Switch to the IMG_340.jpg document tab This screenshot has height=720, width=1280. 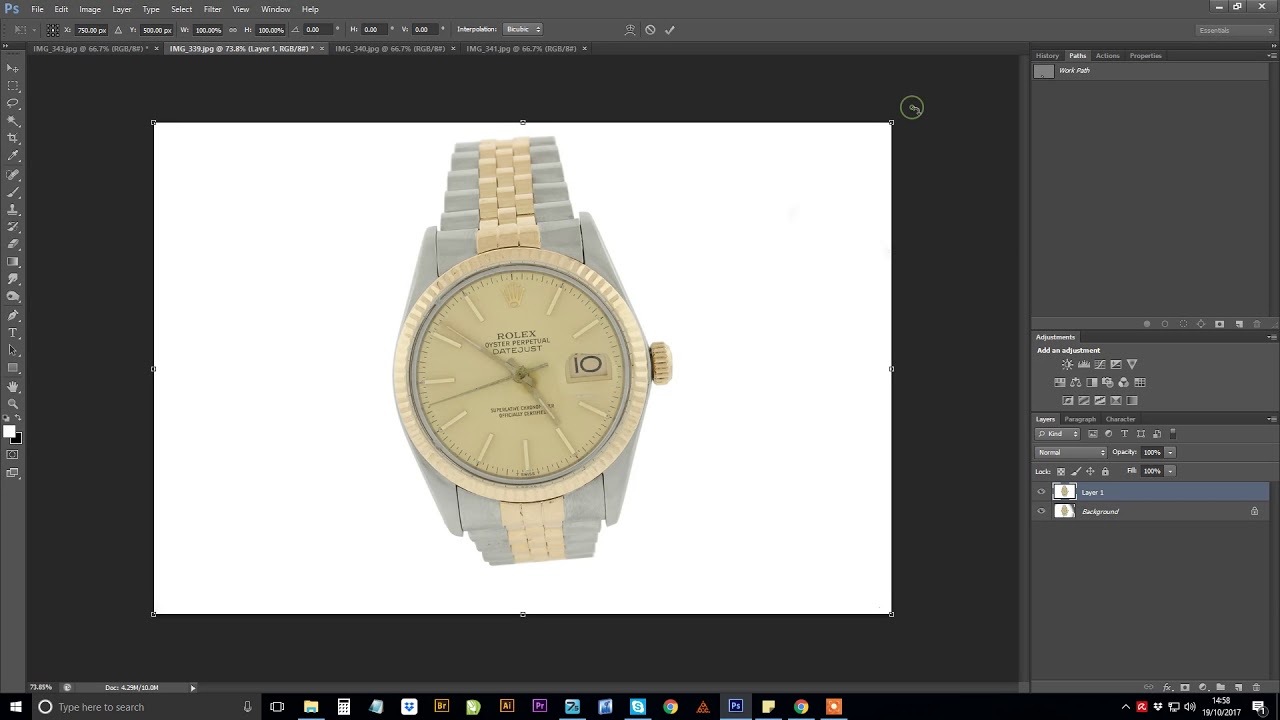[390, 48]
